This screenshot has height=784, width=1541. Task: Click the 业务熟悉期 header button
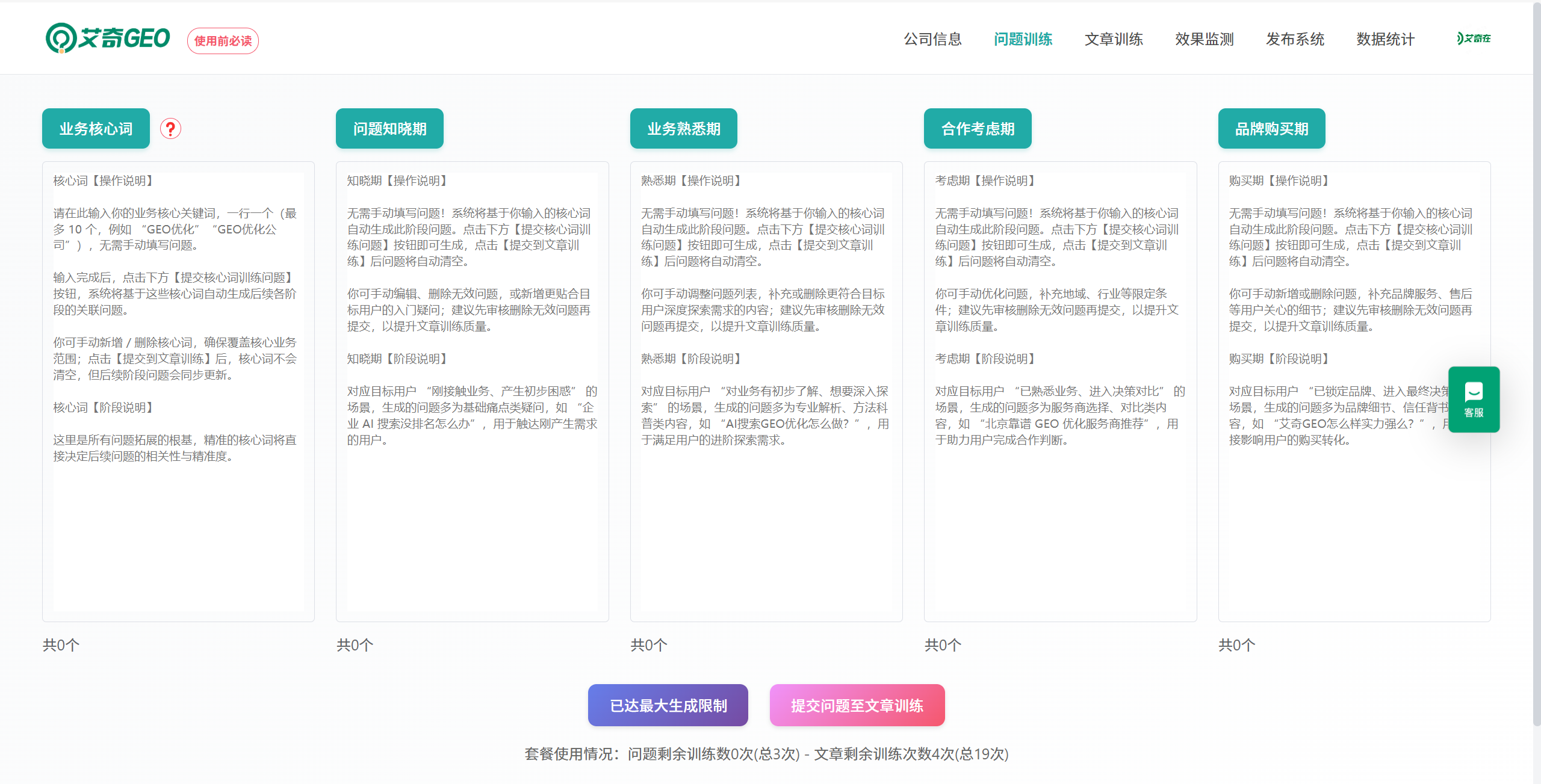(x=683, y=129)
